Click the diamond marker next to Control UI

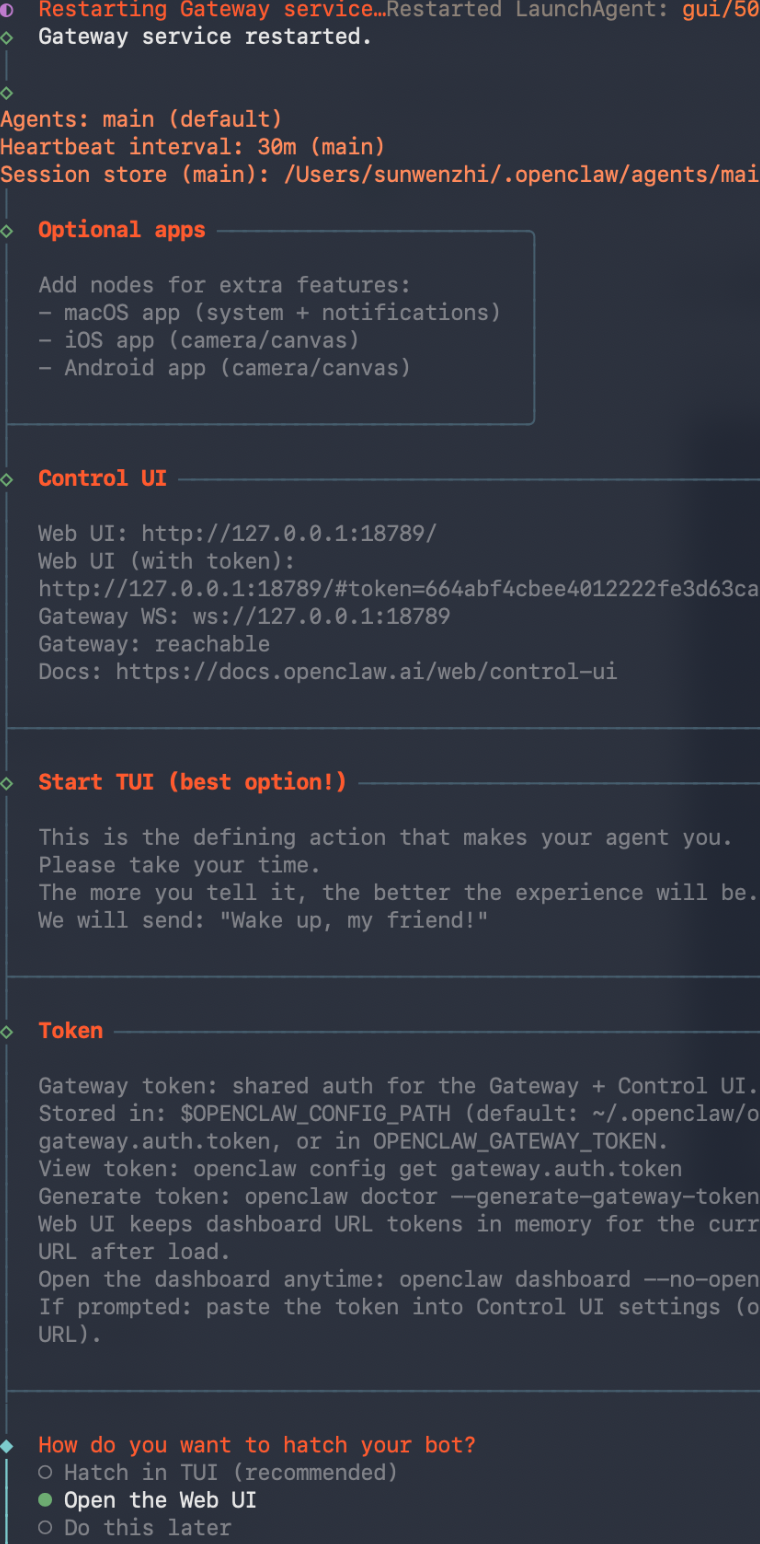click(7, 479)
